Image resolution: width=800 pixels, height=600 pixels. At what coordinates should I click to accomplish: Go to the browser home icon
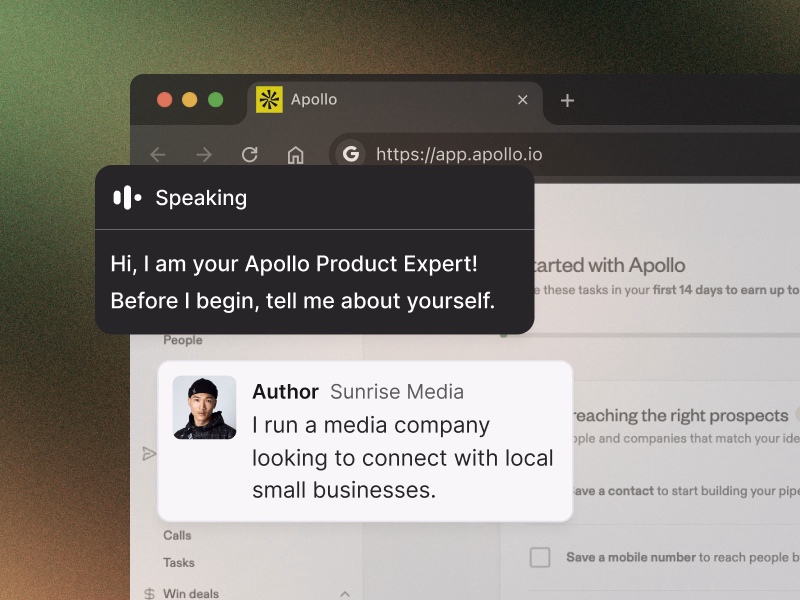point(295,154)
